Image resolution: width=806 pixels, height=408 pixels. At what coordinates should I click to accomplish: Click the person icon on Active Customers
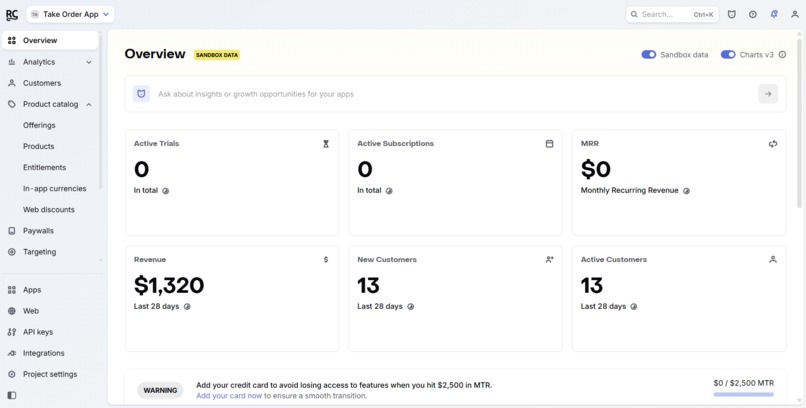(x=773, y=259)
